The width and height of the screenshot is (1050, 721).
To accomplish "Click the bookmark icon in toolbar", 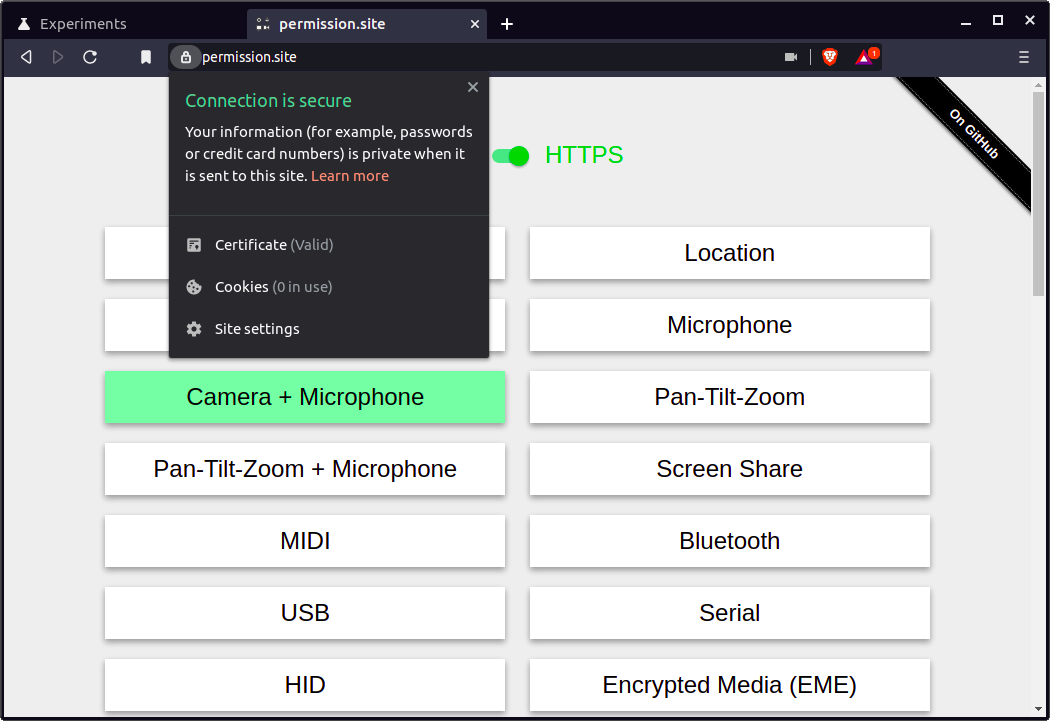I will click(146, 58).
